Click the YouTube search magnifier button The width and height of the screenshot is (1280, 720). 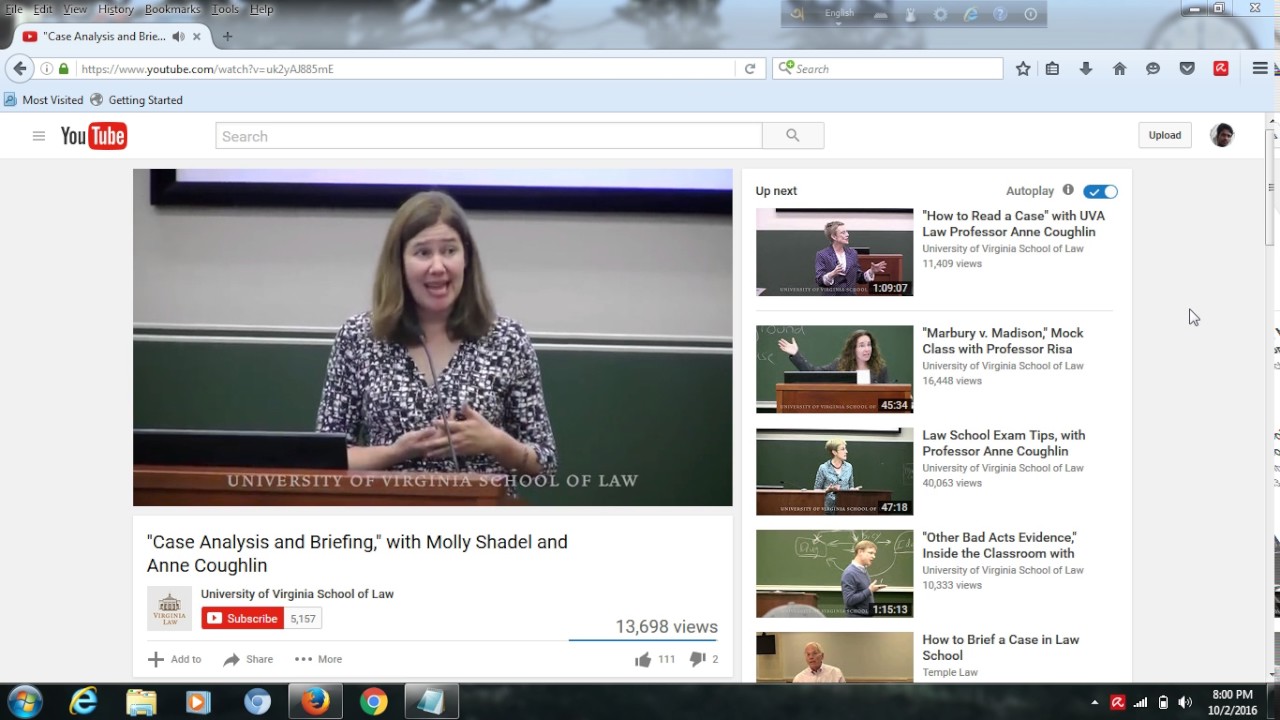click(x=793, y=136)
